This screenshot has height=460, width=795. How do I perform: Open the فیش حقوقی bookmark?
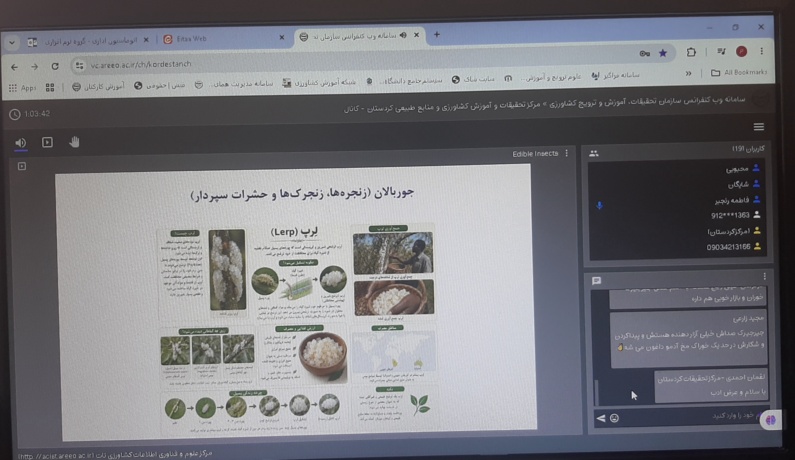tap(160, 86)
